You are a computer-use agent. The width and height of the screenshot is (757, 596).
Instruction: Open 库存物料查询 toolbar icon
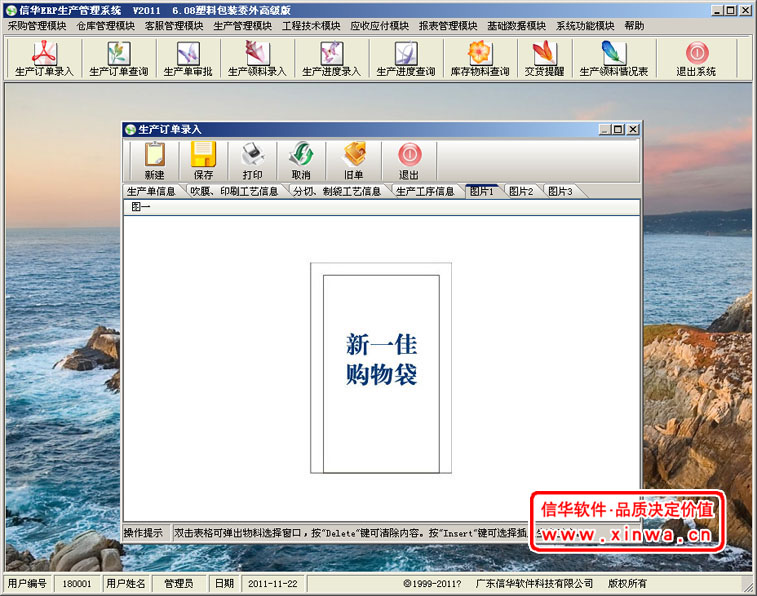point(479,59)
